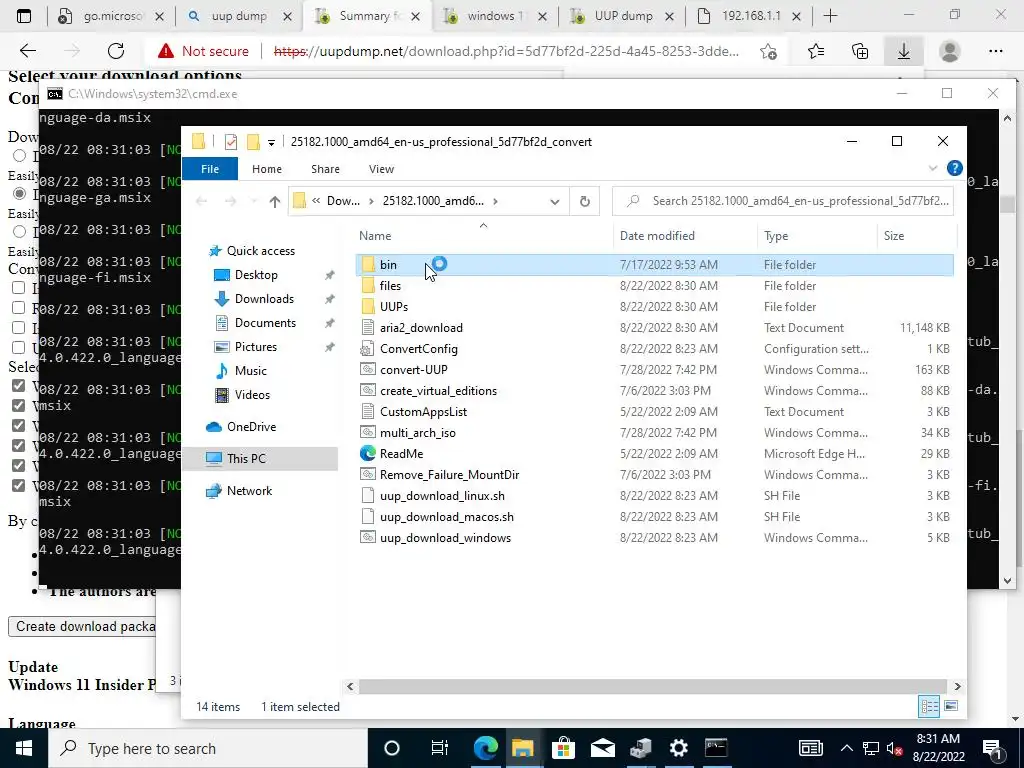Sort files by the Size column

pos(916,236)
